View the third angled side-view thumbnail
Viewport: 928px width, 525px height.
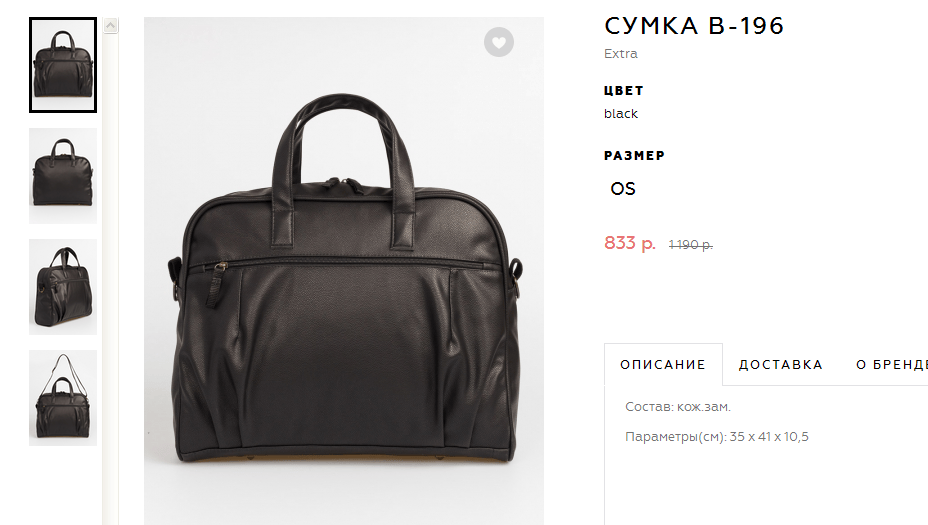pyautogui.click(x=63, y=287)
